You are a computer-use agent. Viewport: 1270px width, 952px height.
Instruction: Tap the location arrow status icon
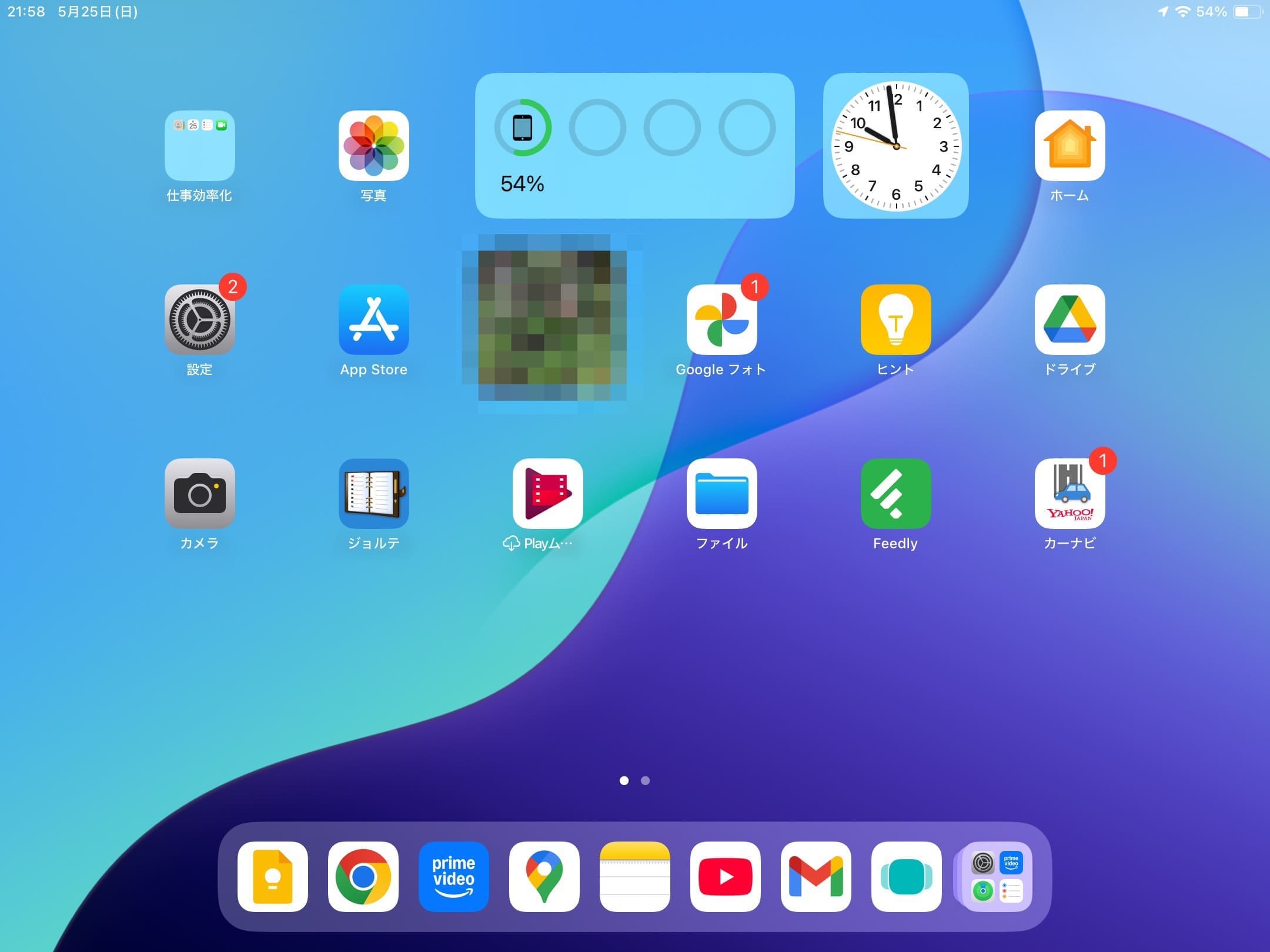pyautogui.click(x=1163, y=12)
